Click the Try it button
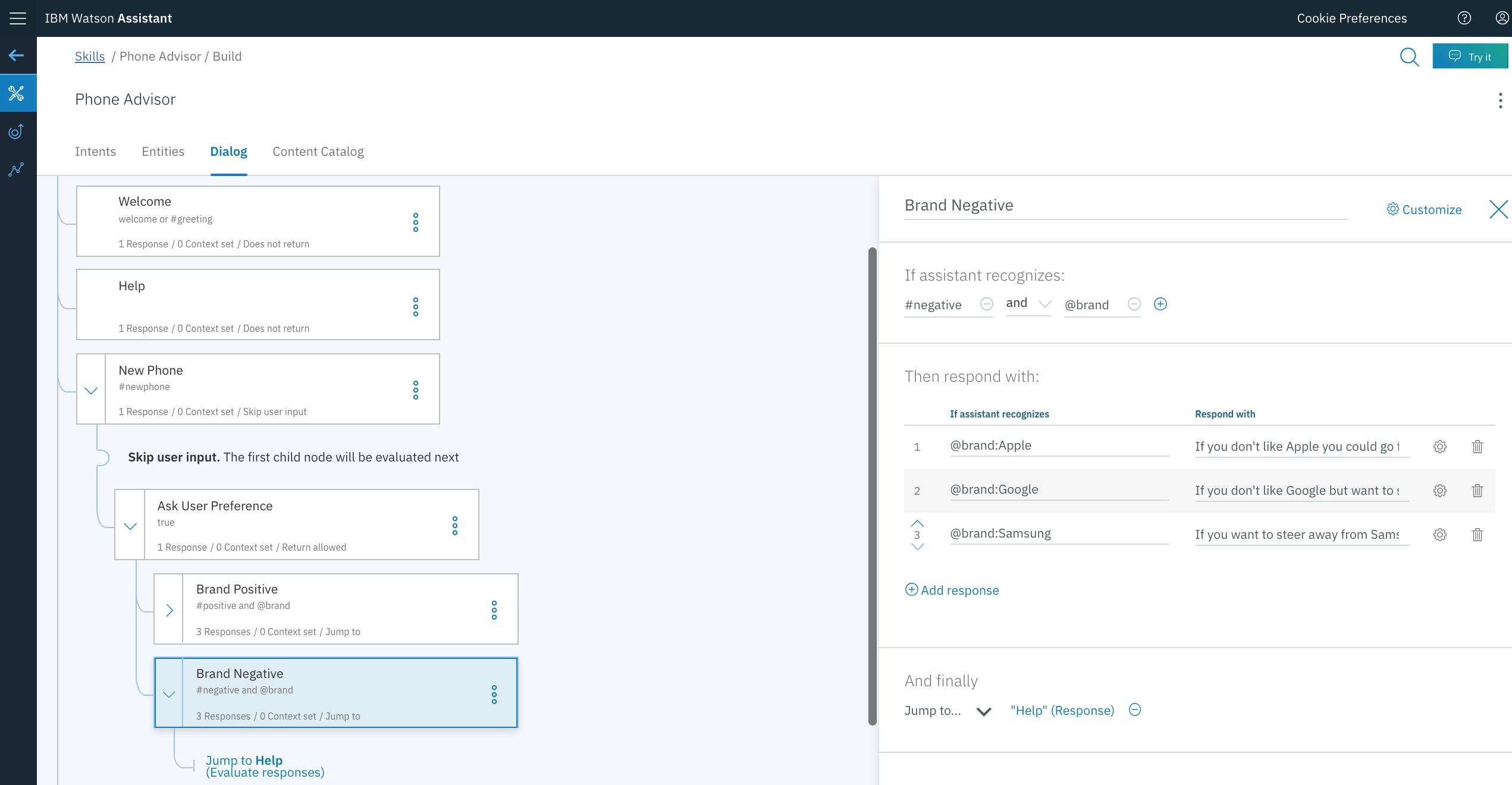Viewport: 1512px width, 785px height. click(x=1470, y=56)
